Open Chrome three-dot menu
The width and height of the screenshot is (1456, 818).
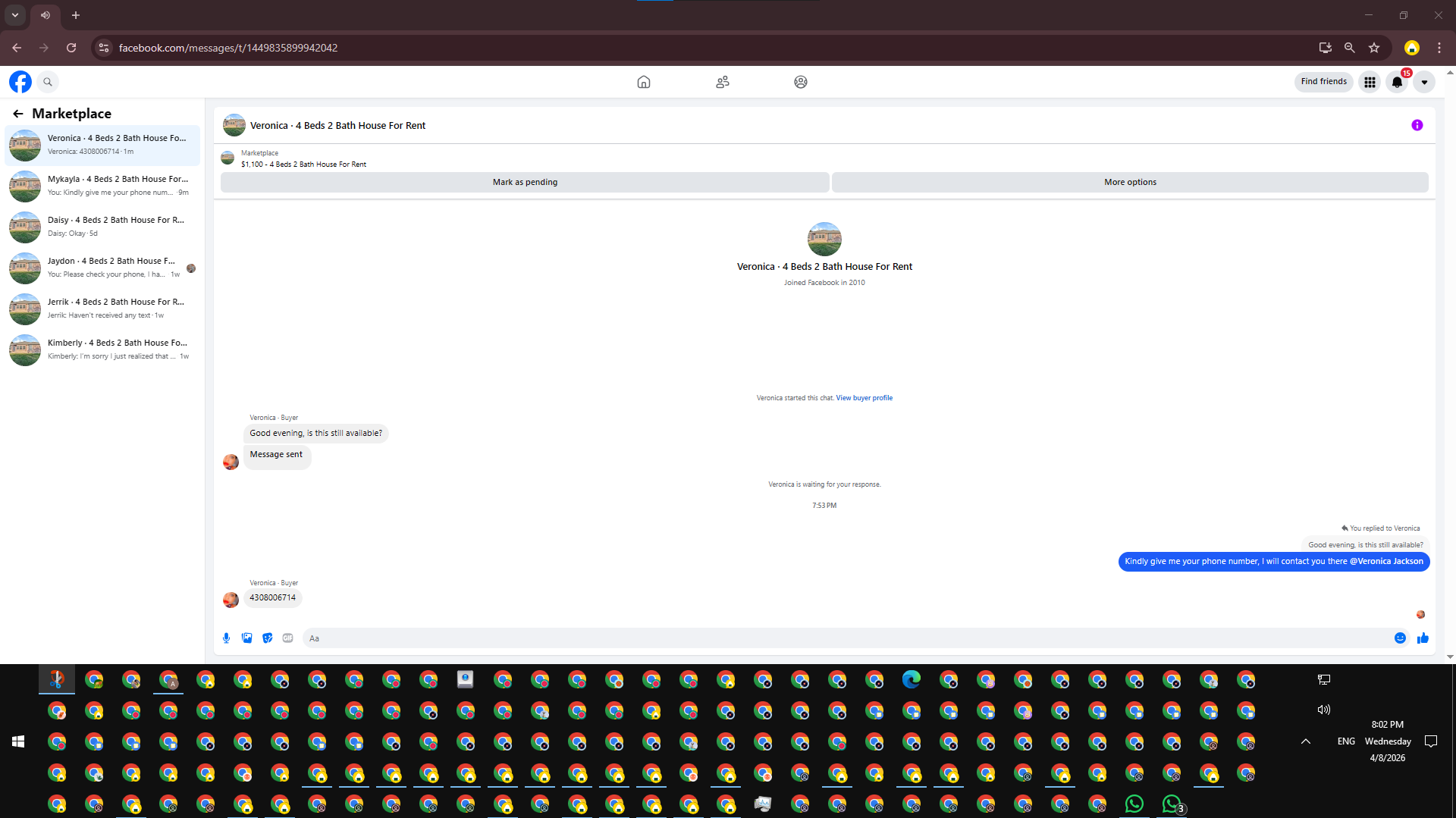pyautogui.click(x=1439, y=48)
